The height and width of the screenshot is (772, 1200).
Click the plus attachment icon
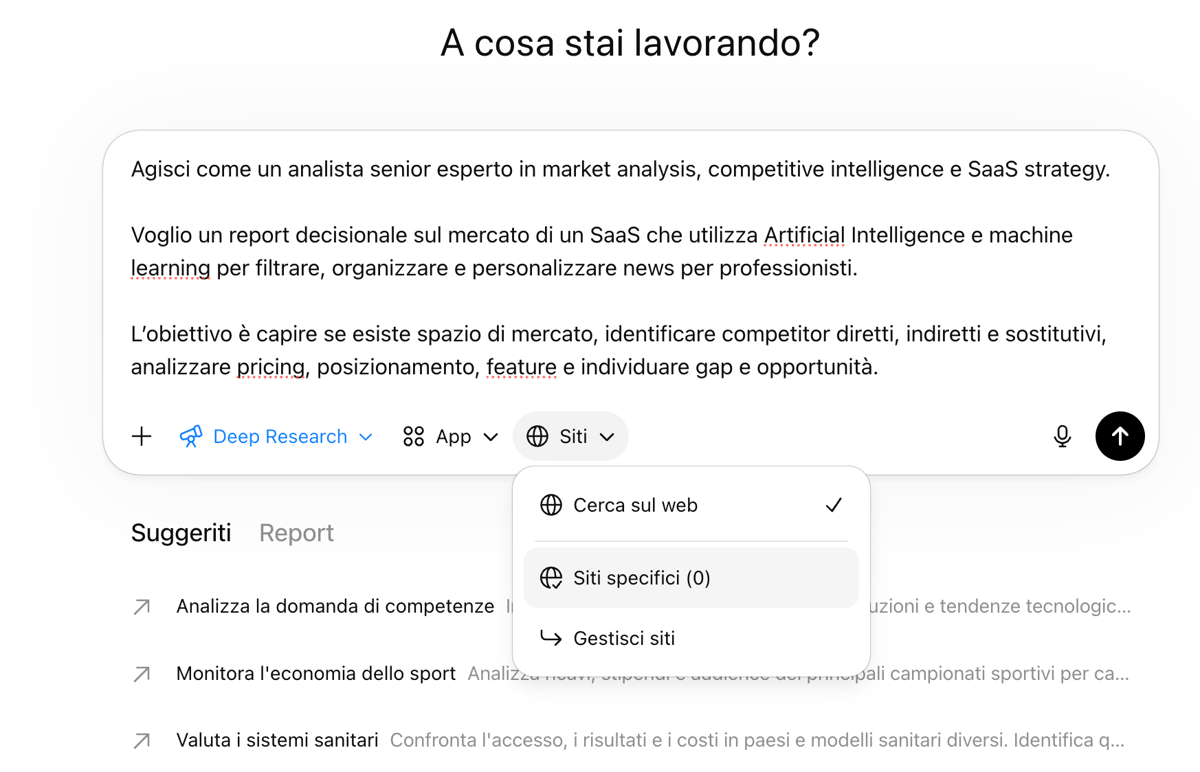tap(142, 436)
